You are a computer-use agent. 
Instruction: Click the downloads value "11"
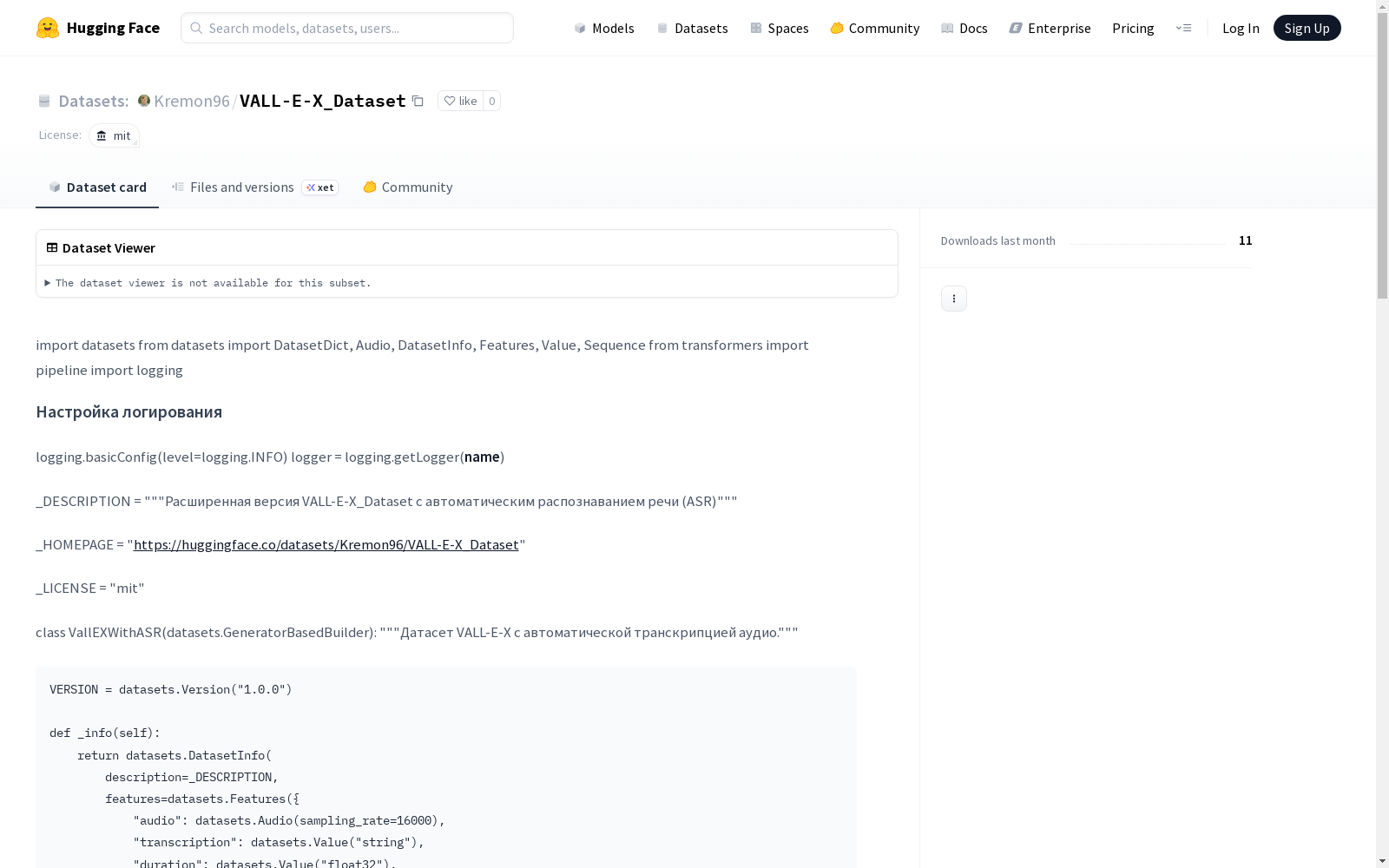(1246, 240)
